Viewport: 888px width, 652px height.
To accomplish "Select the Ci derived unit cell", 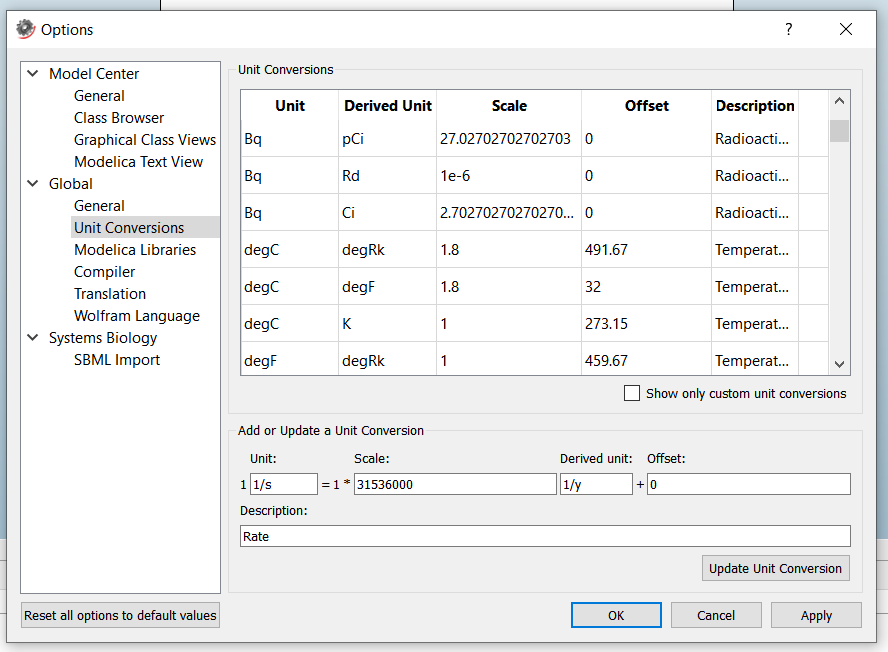I will 387,213.
